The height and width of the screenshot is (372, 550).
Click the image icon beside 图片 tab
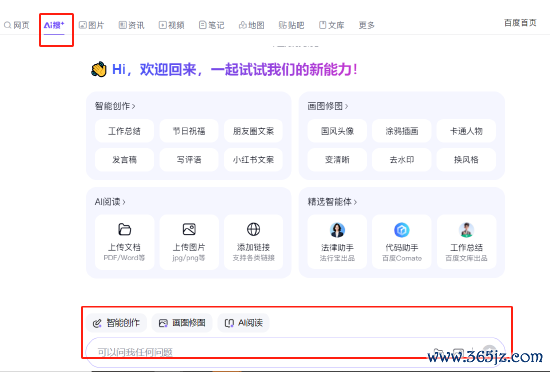click(82, 25)
